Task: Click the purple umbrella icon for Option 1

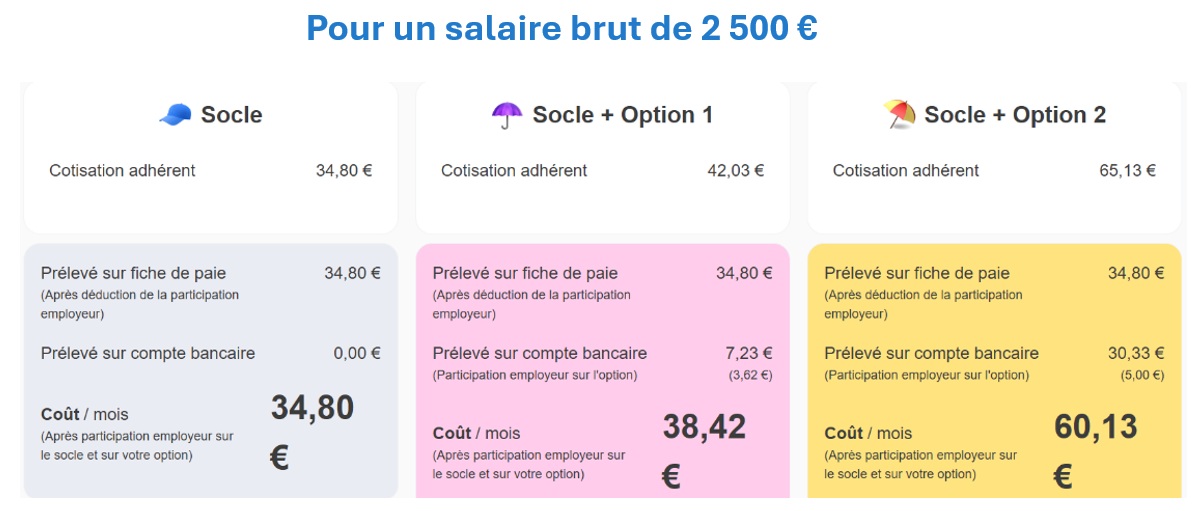Action: [507, 116]
